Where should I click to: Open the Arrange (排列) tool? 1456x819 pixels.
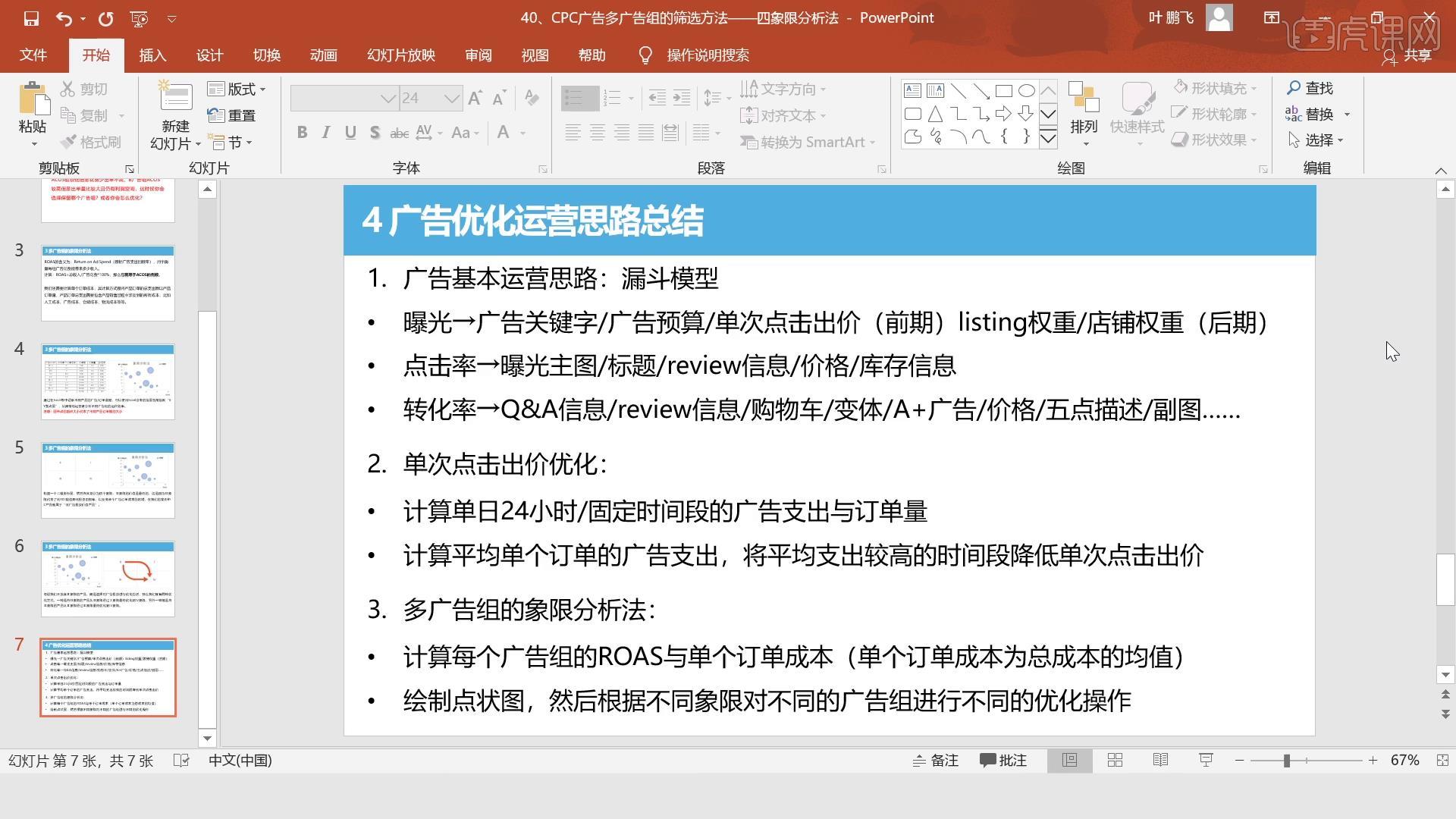(x=1084, y=110)
